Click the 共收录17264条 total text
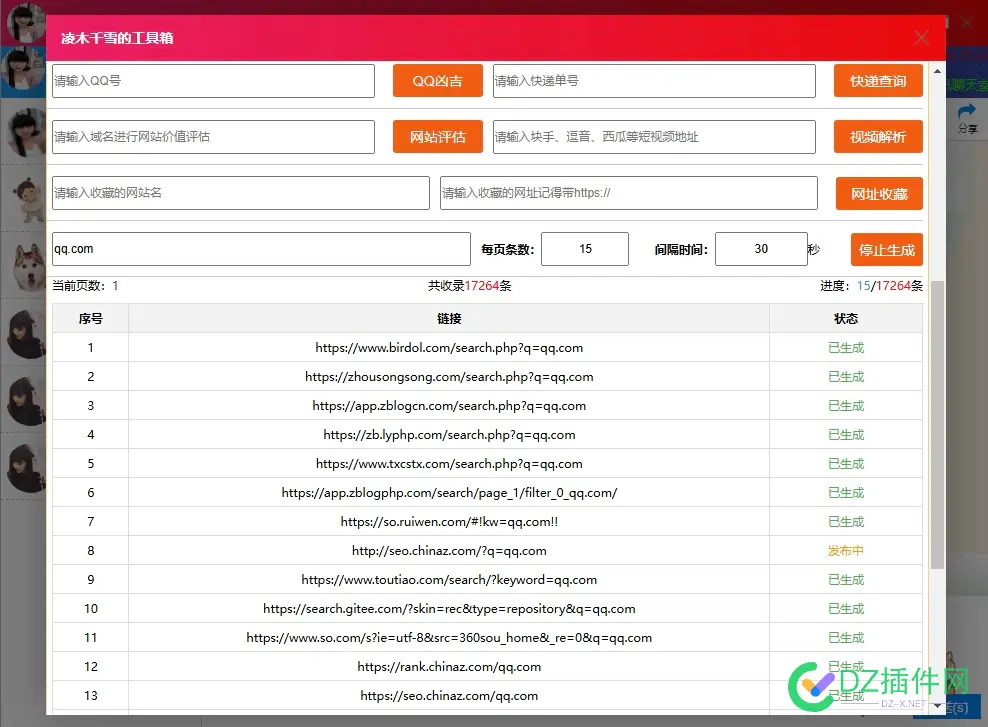Screen dimensions: 988x727 click(x=469, y=286)
